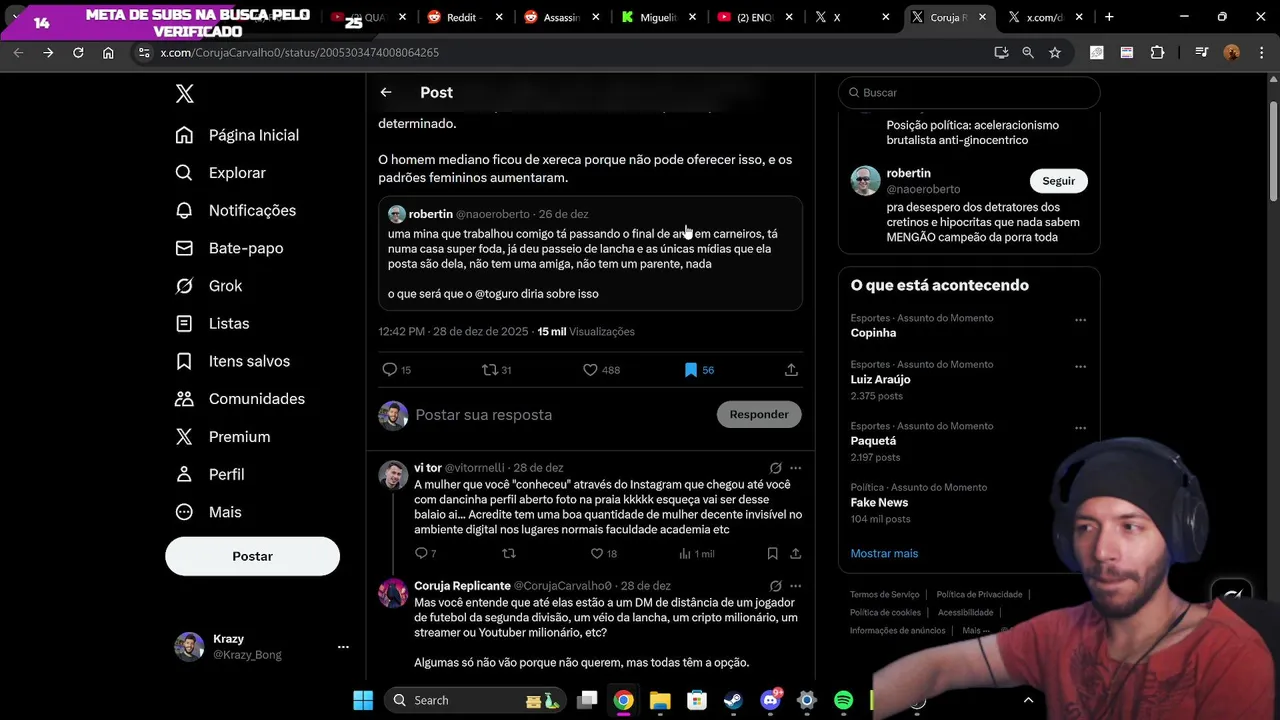Open Bate-papo envelope icon
The image size is (1280, 720).
click(184, 248)
